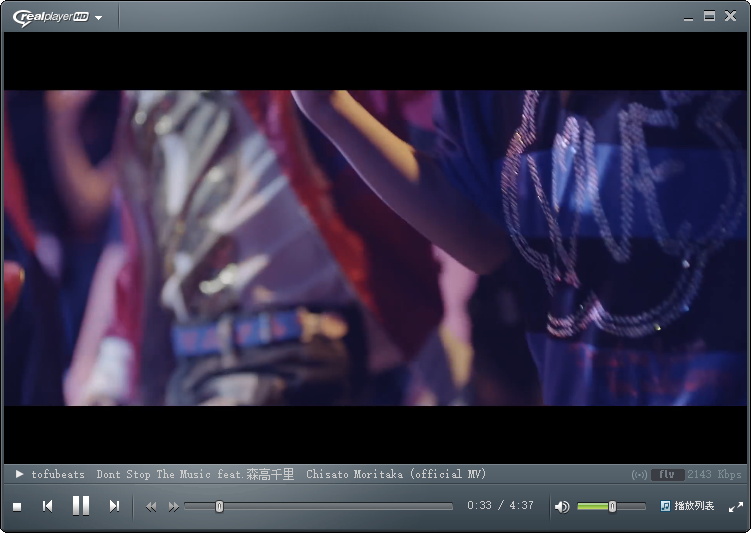This screenshot has width=751, height=533.
Task: Pause the current video
Action: pos(80,506)
